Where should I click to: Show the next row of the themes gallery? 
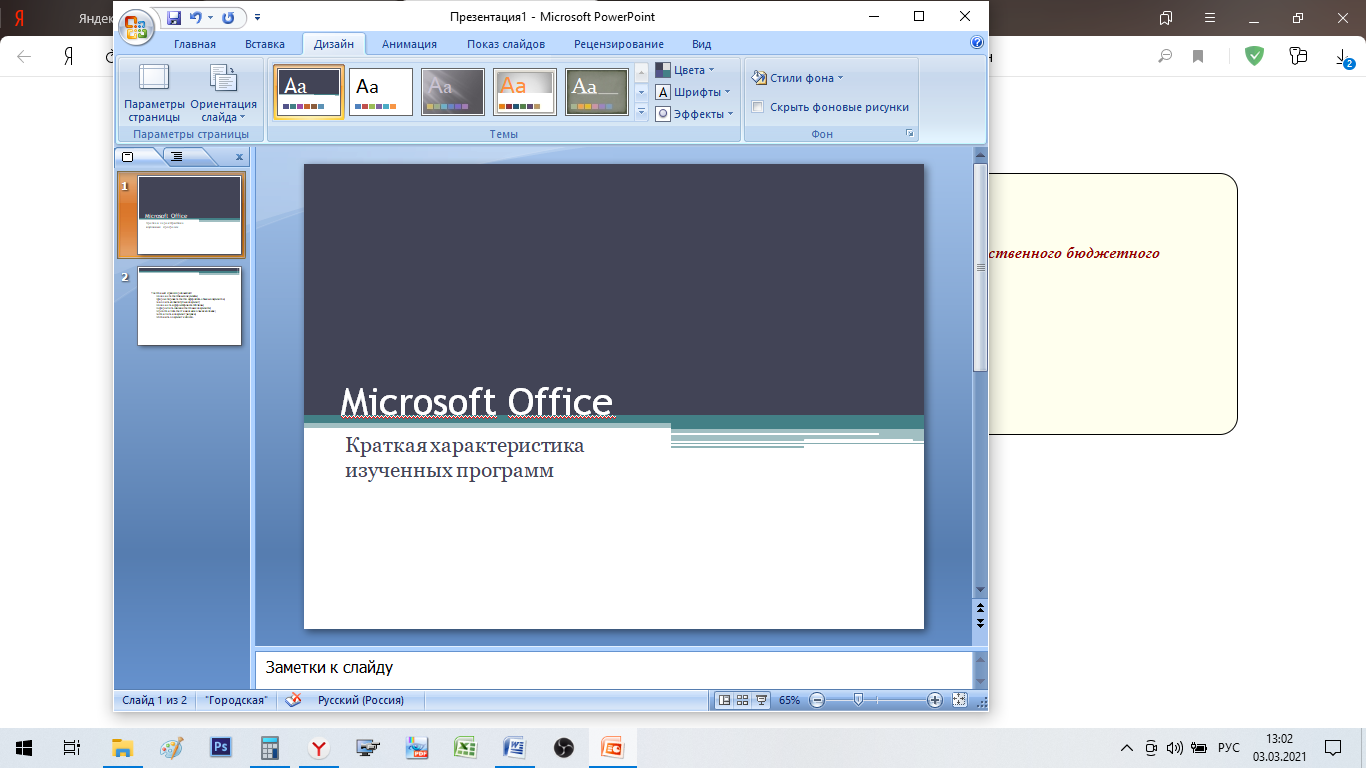[x=642, y=93]
